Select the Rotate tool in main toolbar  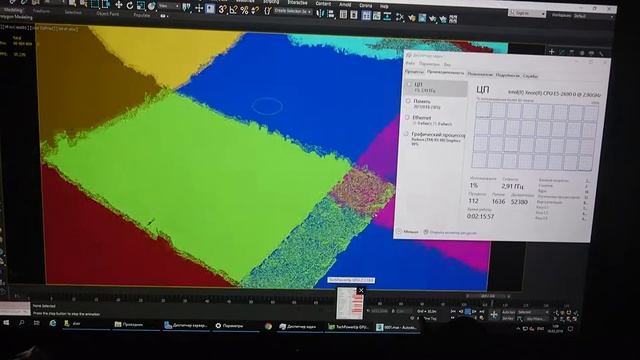pos(130,5)
